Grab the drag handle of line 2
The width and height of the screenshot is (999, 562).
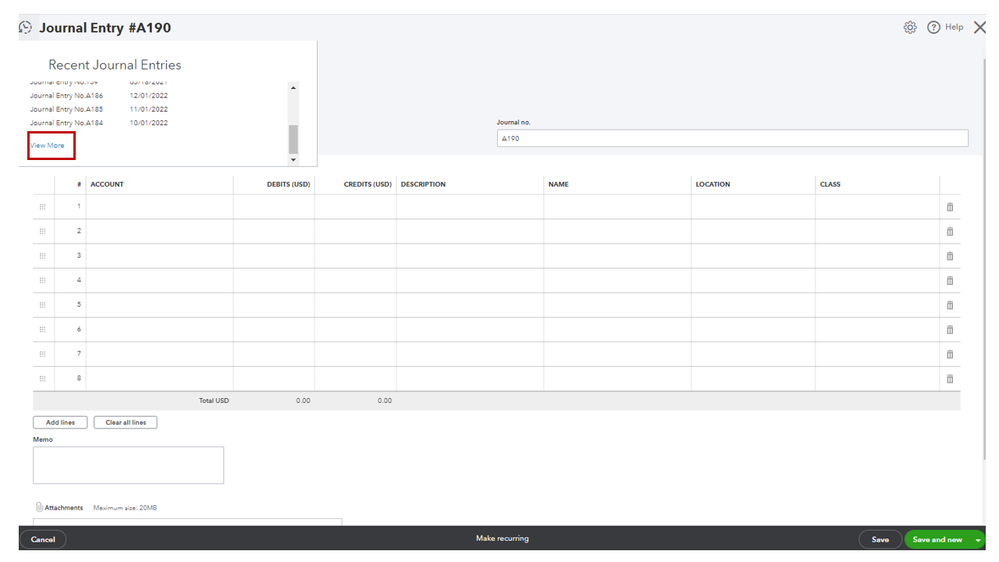pos(43,231)
